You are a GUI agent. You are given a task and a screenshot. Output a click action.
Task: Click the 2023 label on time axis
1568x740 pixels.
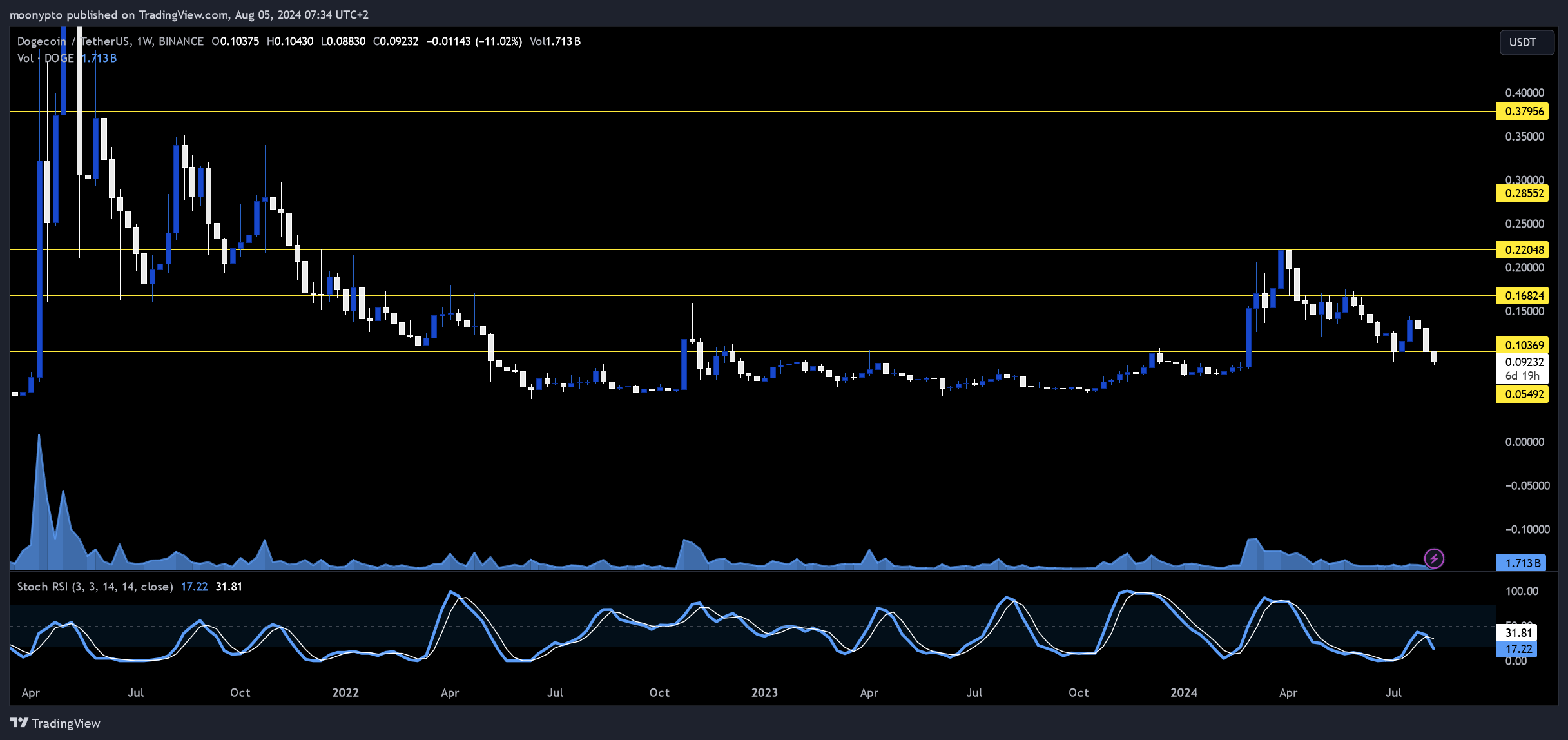[764, 692]
